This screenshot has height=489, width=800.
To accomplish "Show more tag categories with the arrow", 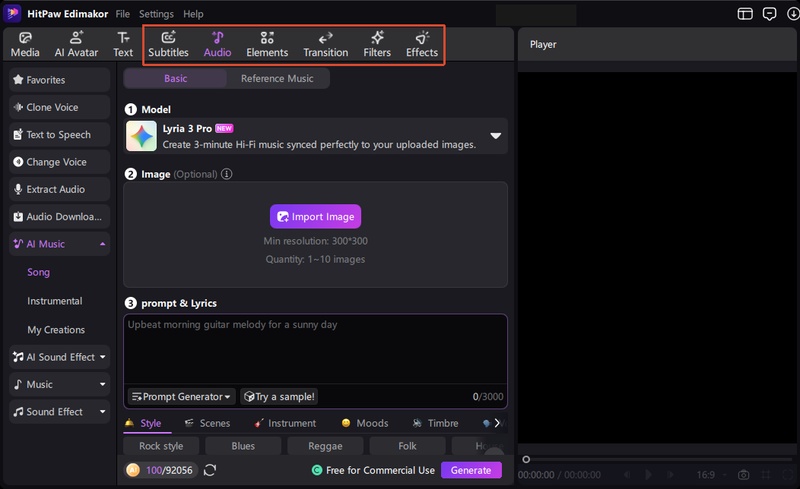I will pyautogui.click(x=497, y=423).
